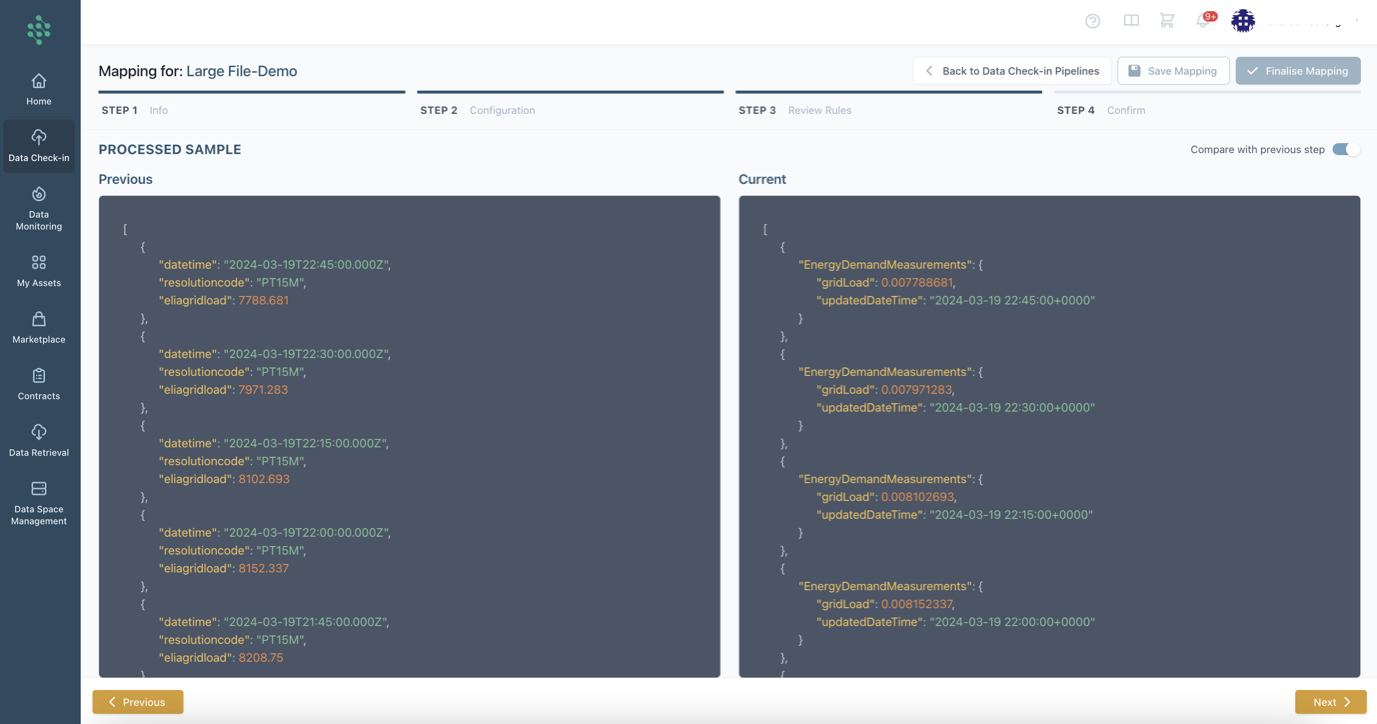Click Back to Data Check-in Pipelines

pos(1011,71)
